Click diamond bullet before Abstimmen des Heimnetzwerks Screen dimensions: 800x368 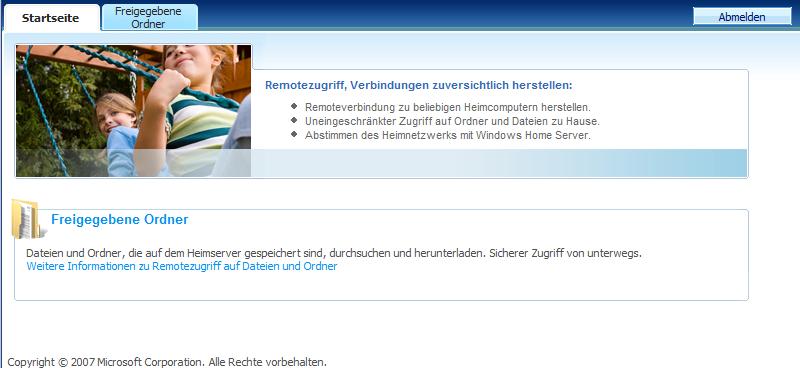pyautogui.click(x=294, y=134)
